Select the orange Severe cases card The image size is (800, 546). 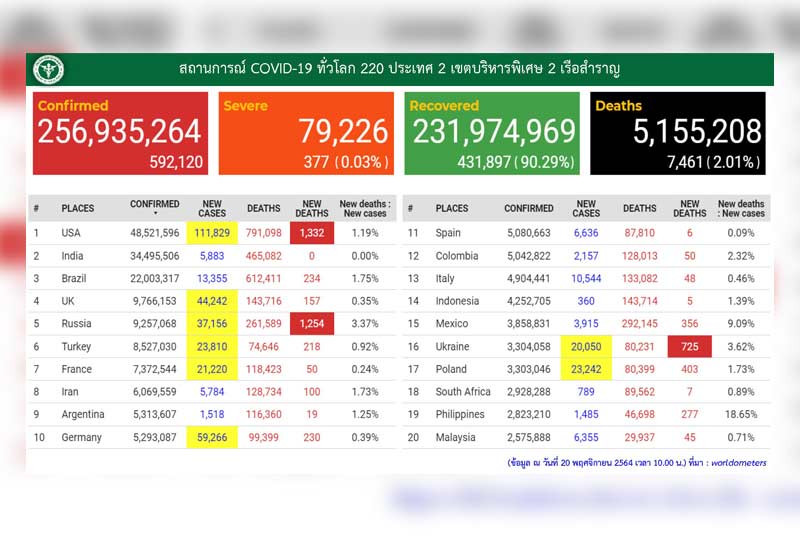point(306,133)
